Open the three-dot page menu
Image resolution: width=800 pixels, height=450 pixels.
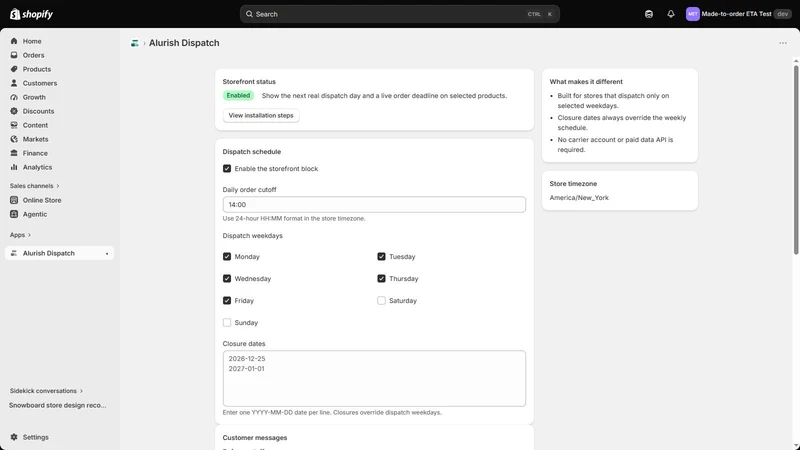[783, 43]
